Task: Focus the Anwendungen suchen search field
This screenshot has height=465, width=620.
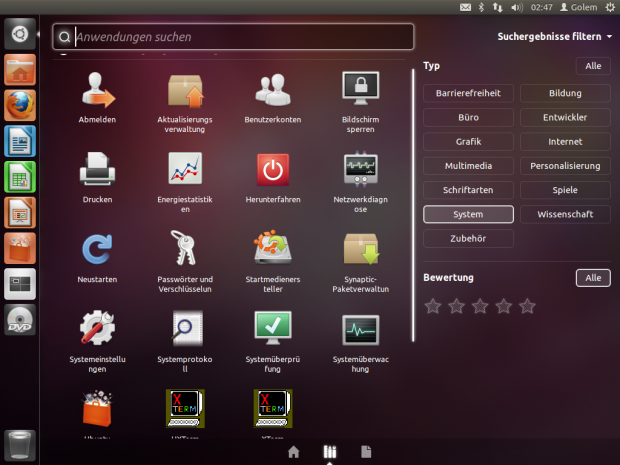Action: coord(233,37)
